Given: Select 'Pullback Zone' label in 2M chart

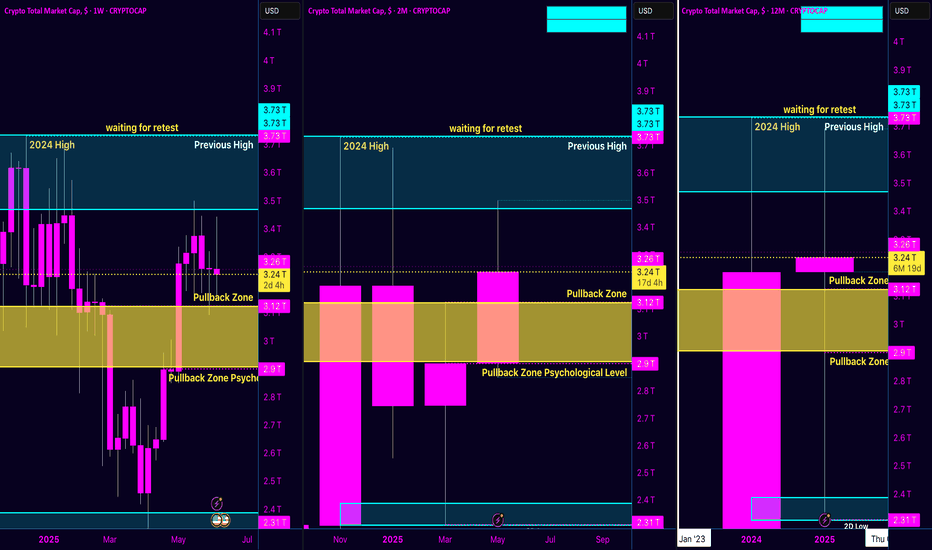Looking at the screenshot, I should [x=596, y=294].
